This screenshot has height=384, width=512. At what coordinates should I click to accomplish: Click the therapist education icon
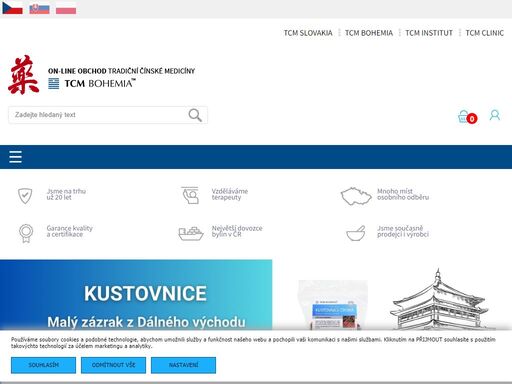coord(190,195)
